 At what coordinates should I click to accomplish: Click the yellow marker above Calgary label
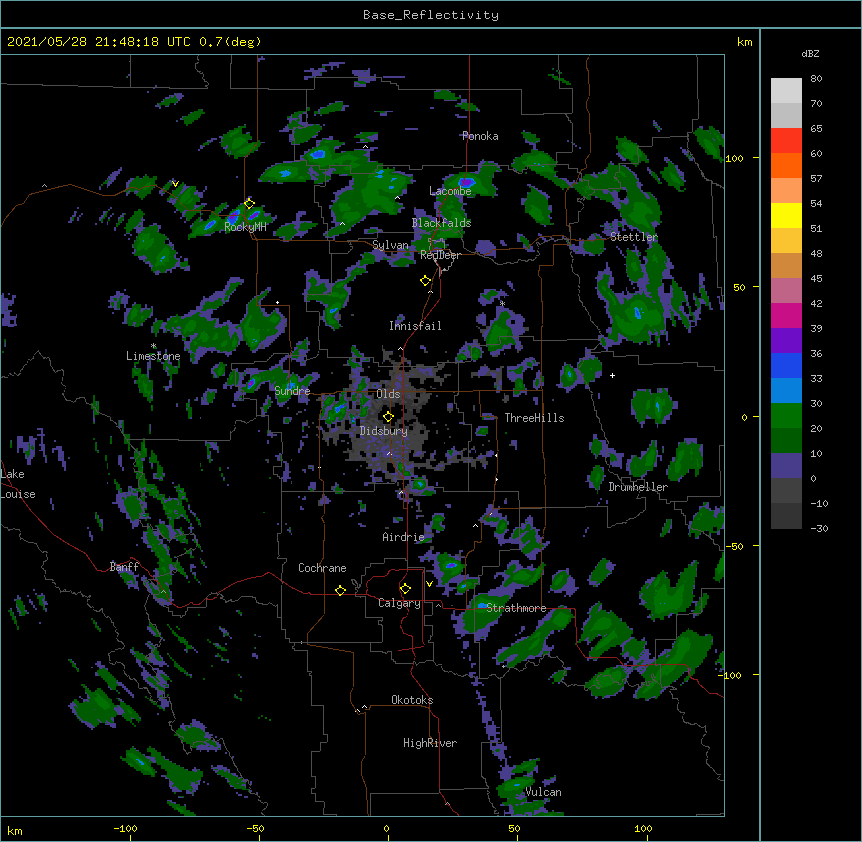point(405,589)
